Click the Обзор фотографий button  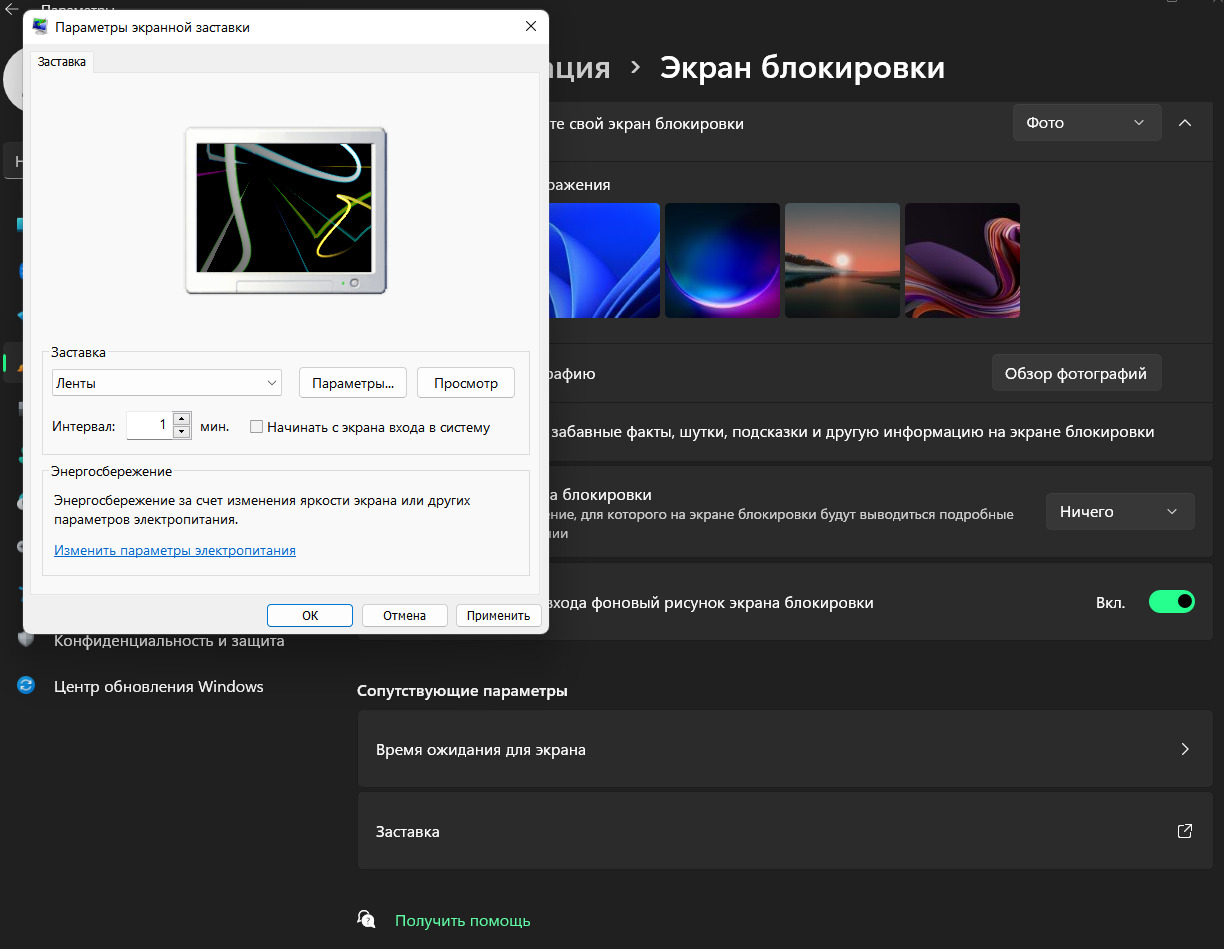[x=1076, y=373]
